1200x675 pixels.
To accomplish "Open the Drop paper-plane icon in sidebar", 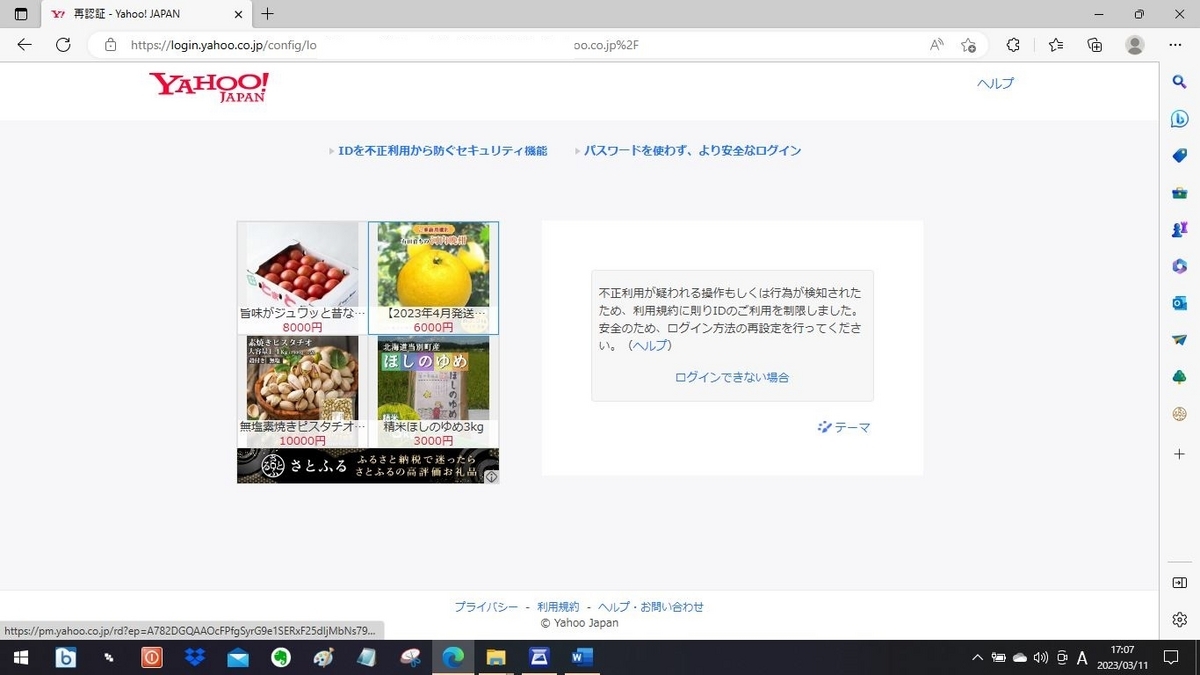I will pyautogui.click(x=1179, y=340).
